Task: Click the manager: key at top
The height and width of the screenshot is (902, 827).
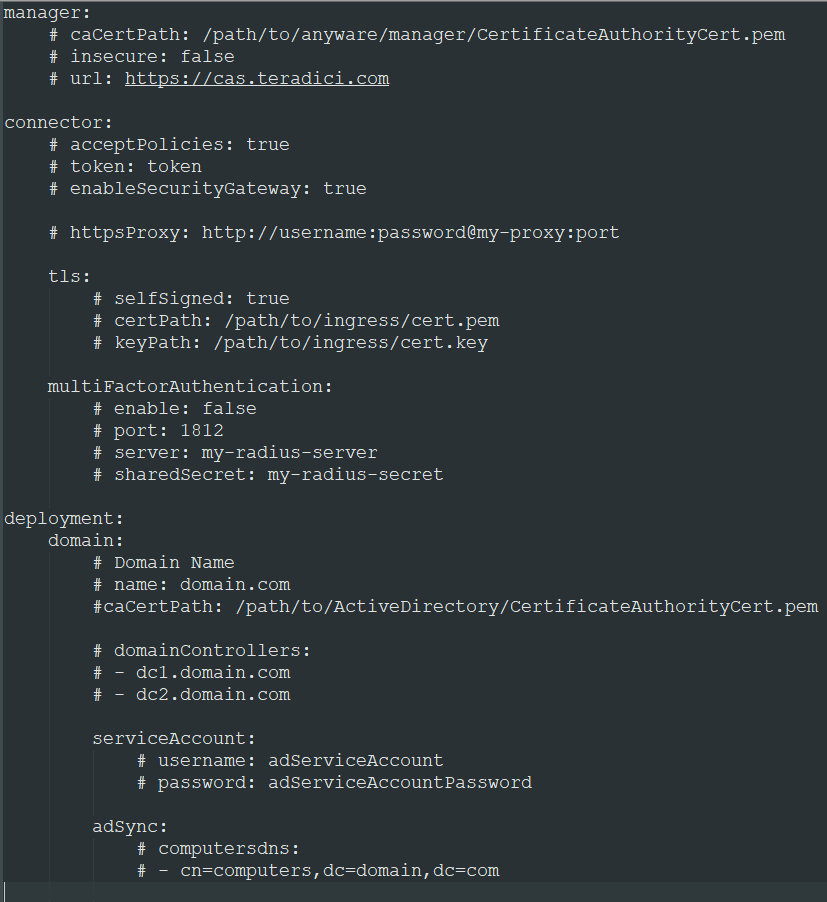Action: pos(47,13)
